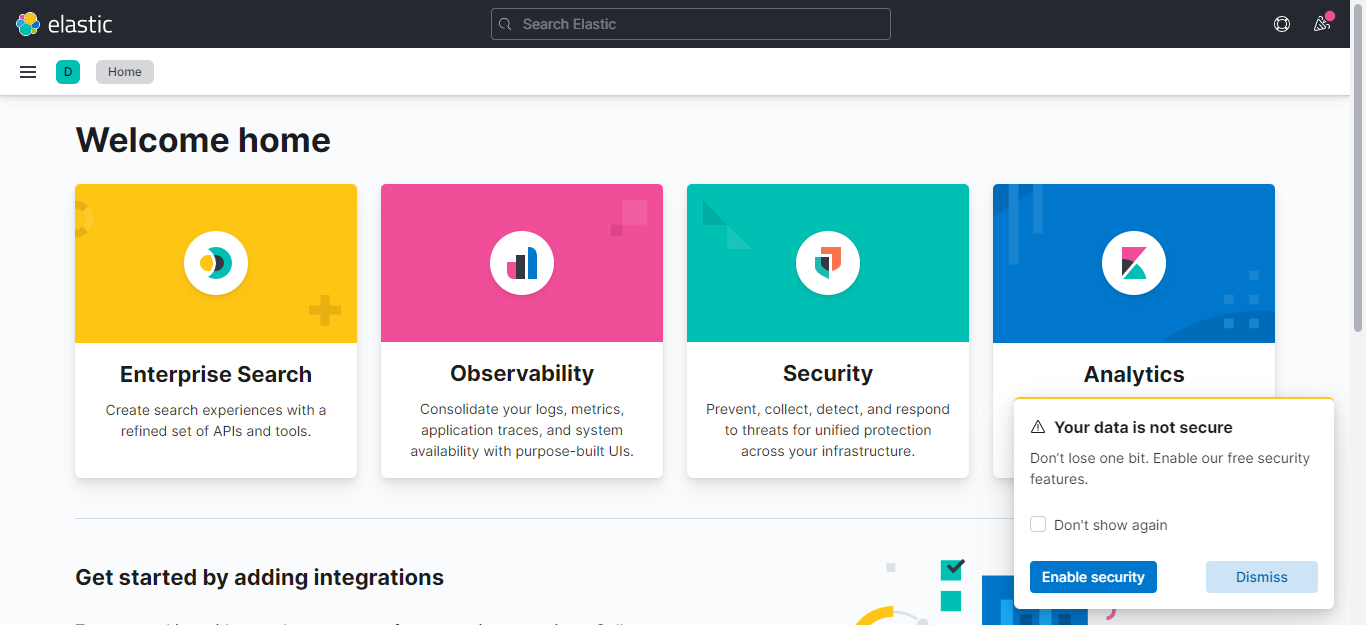Click the Observability description text
This screenshot has height=625, width=1366.
[522, 430]
